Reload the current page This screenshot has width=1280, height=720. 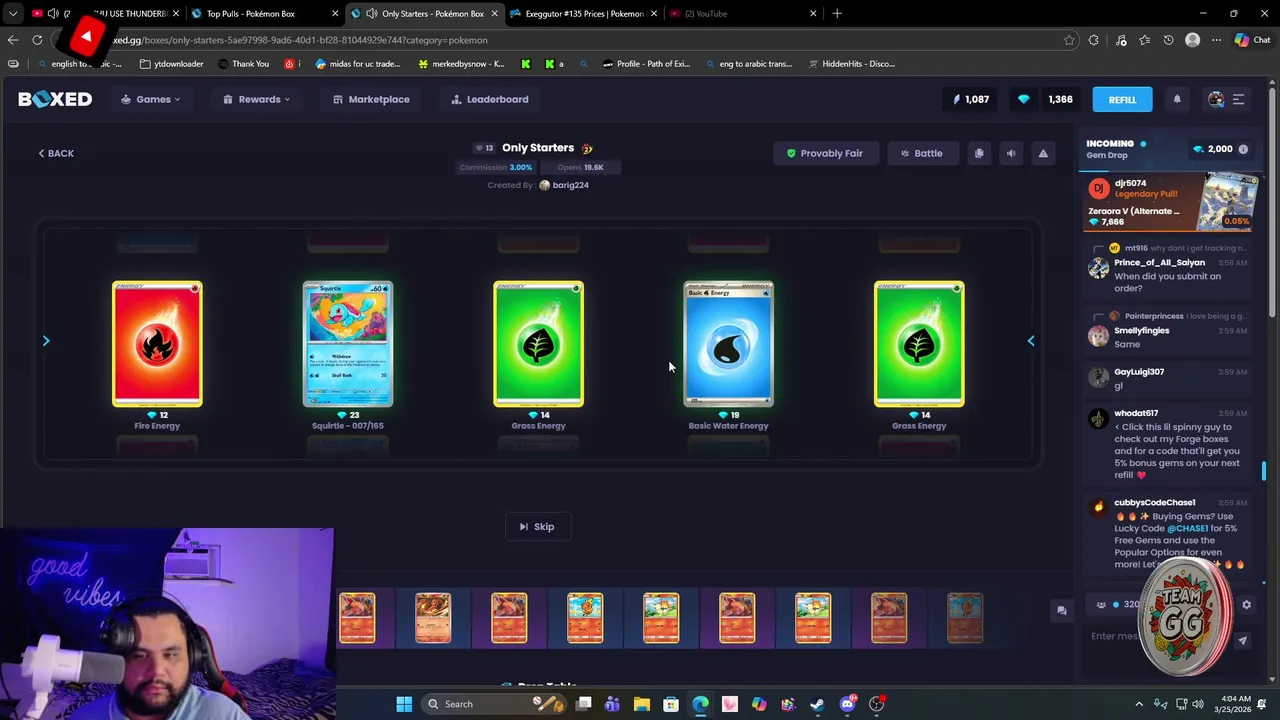(37, 40)
